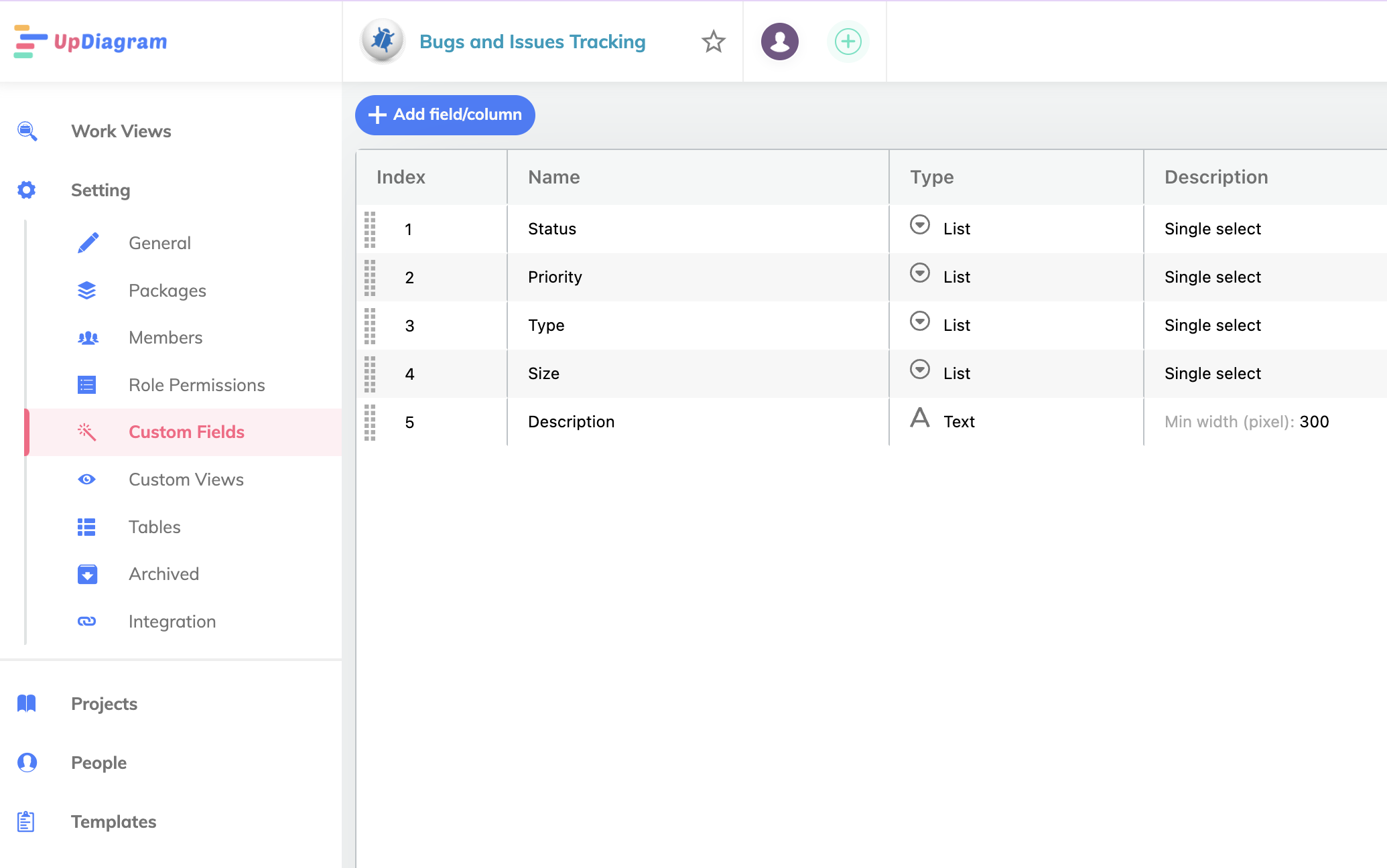This screenshot has height=868, width=1387.
Task: Click the List type icon in Priority row
Action: (920, 273)
